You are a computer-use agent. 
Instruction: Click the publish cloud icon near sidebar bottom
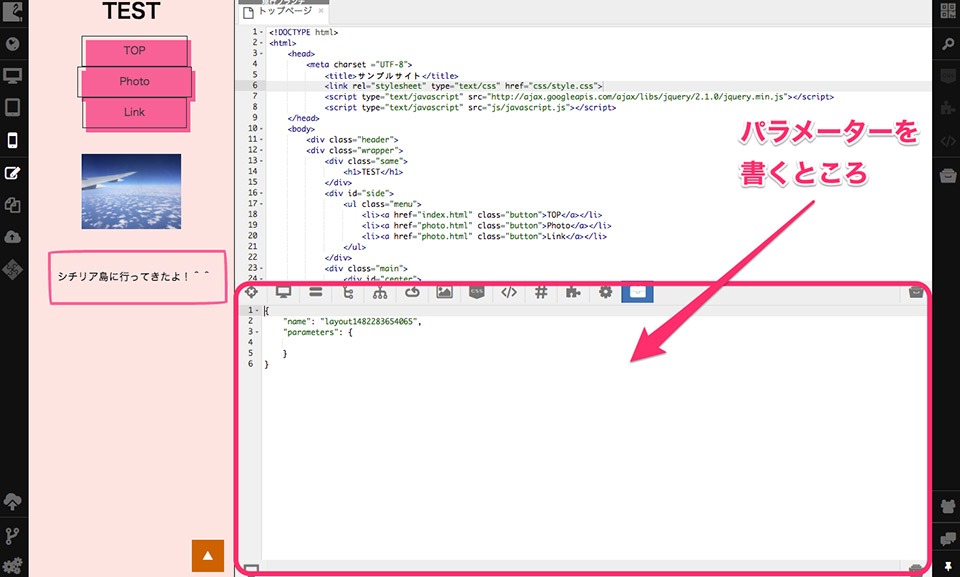(12, 502)
